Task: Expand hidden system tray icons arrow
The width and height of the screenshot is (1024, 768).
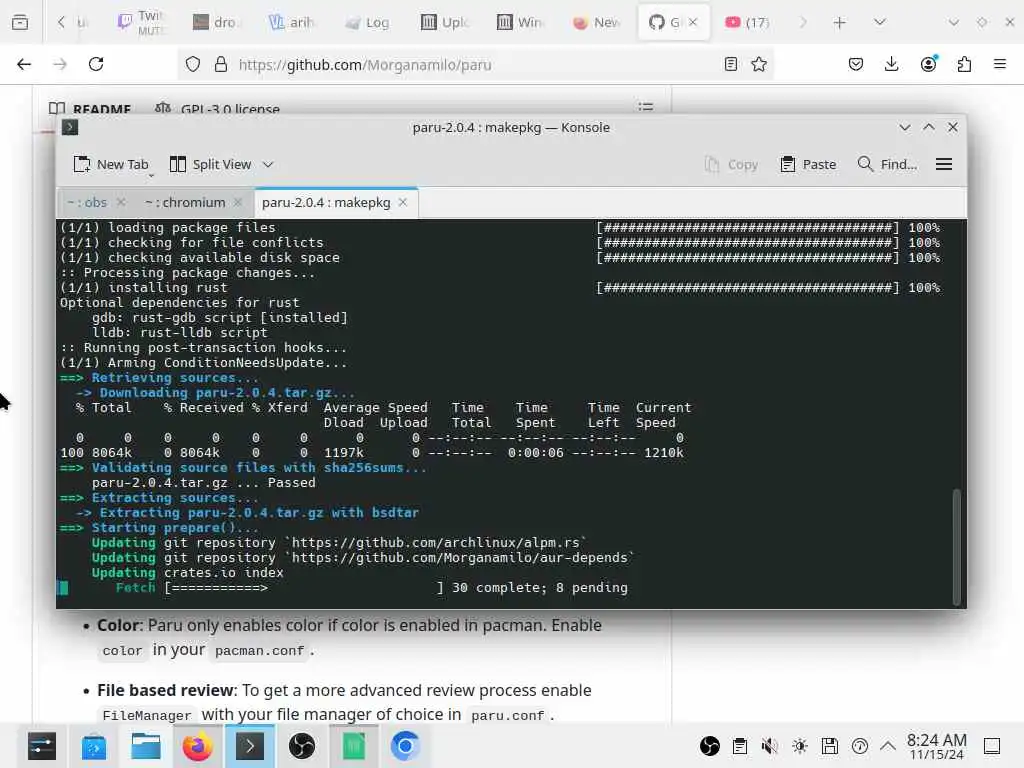Action: click(888, 746)
